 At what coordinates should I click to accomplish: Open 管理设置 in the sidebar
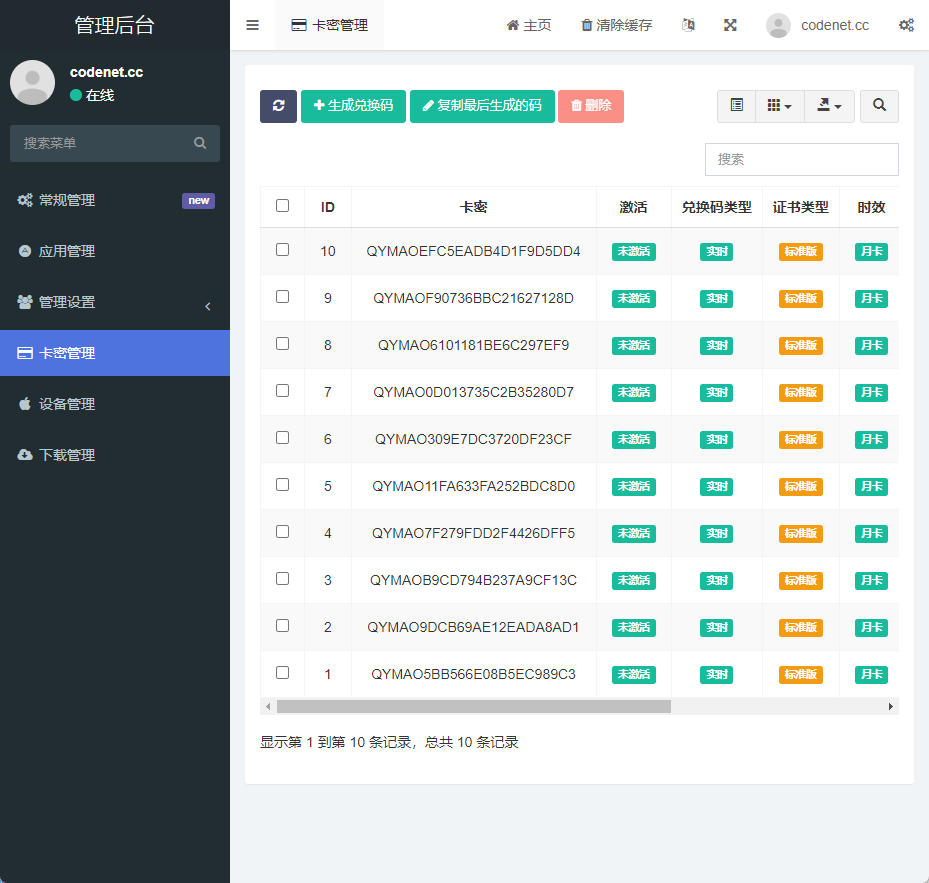pyautogui.click(x=115, y=302)
